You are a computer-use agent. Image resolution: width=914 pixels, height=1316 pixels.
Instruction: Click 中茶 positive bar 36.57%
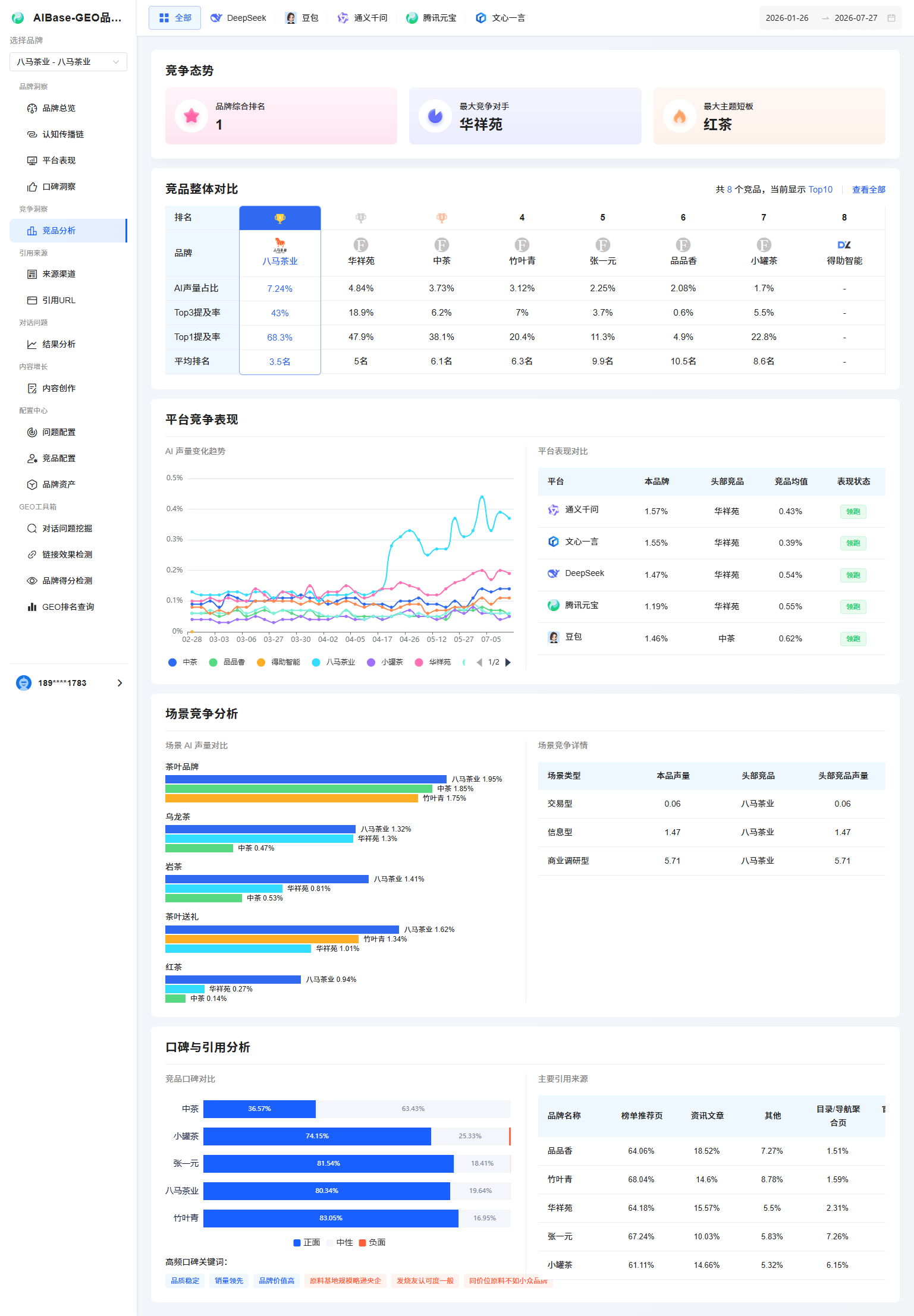(259, 1109)
